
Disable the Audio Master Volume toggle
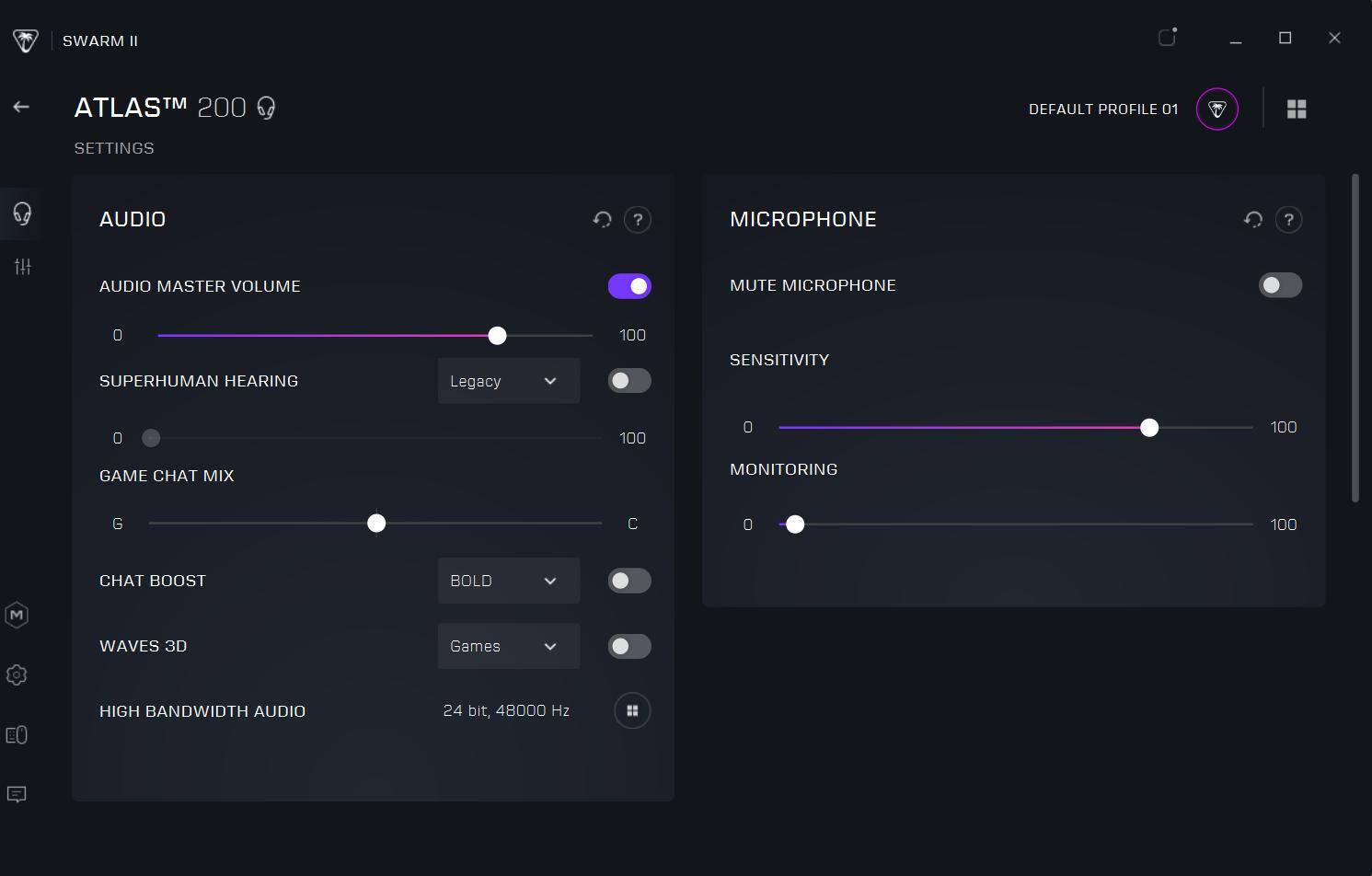(x=629, y=286)
